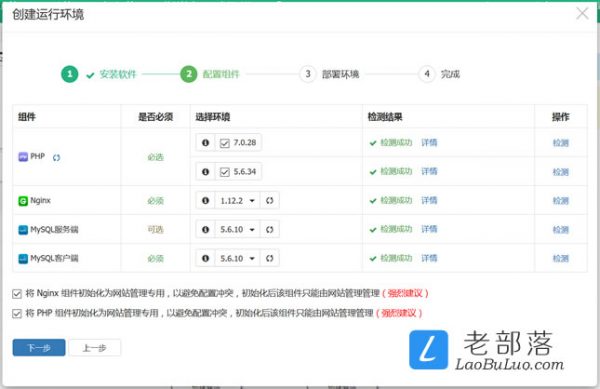
Task: Refresh MySQL客户端 version list icon
Action: click(x=269, y=258)
